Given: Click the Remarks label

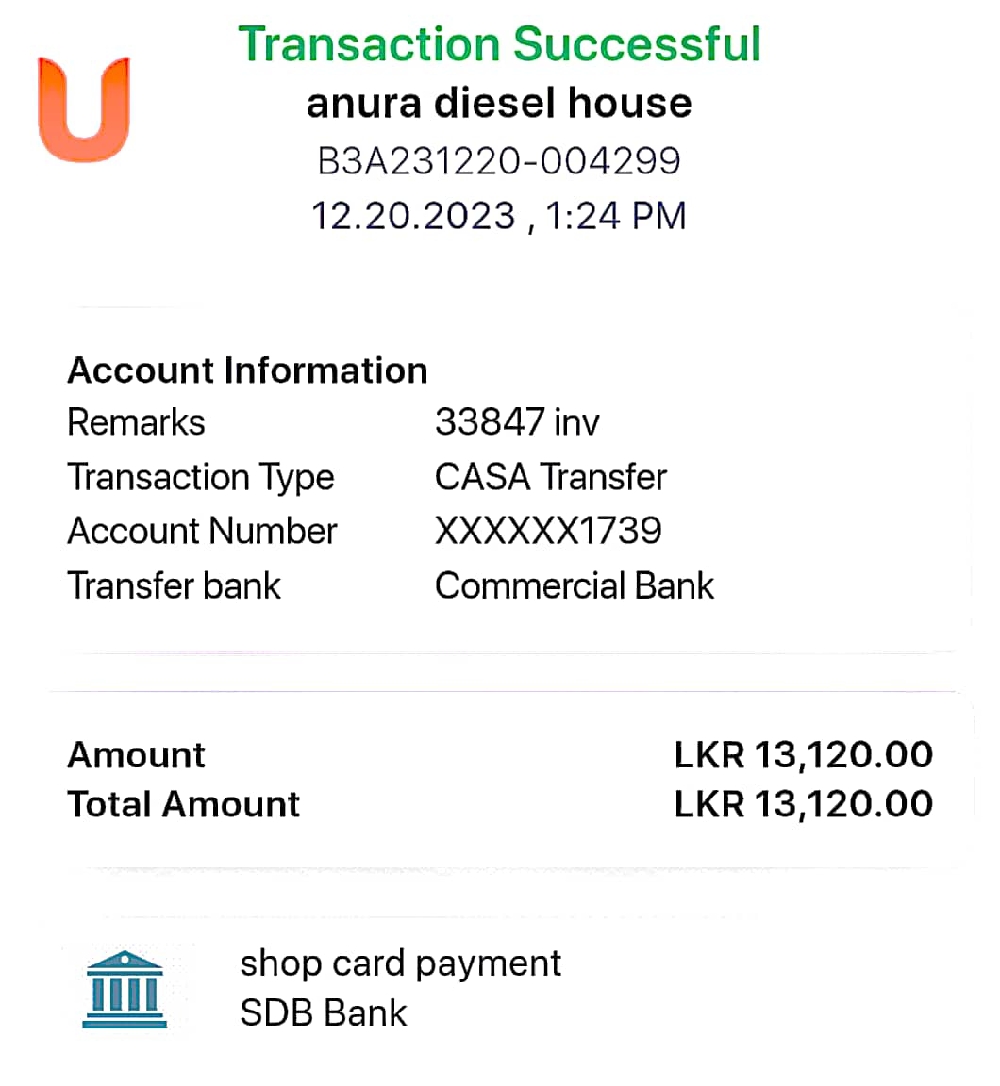Looking at the screenshot, I should (136, 423).
